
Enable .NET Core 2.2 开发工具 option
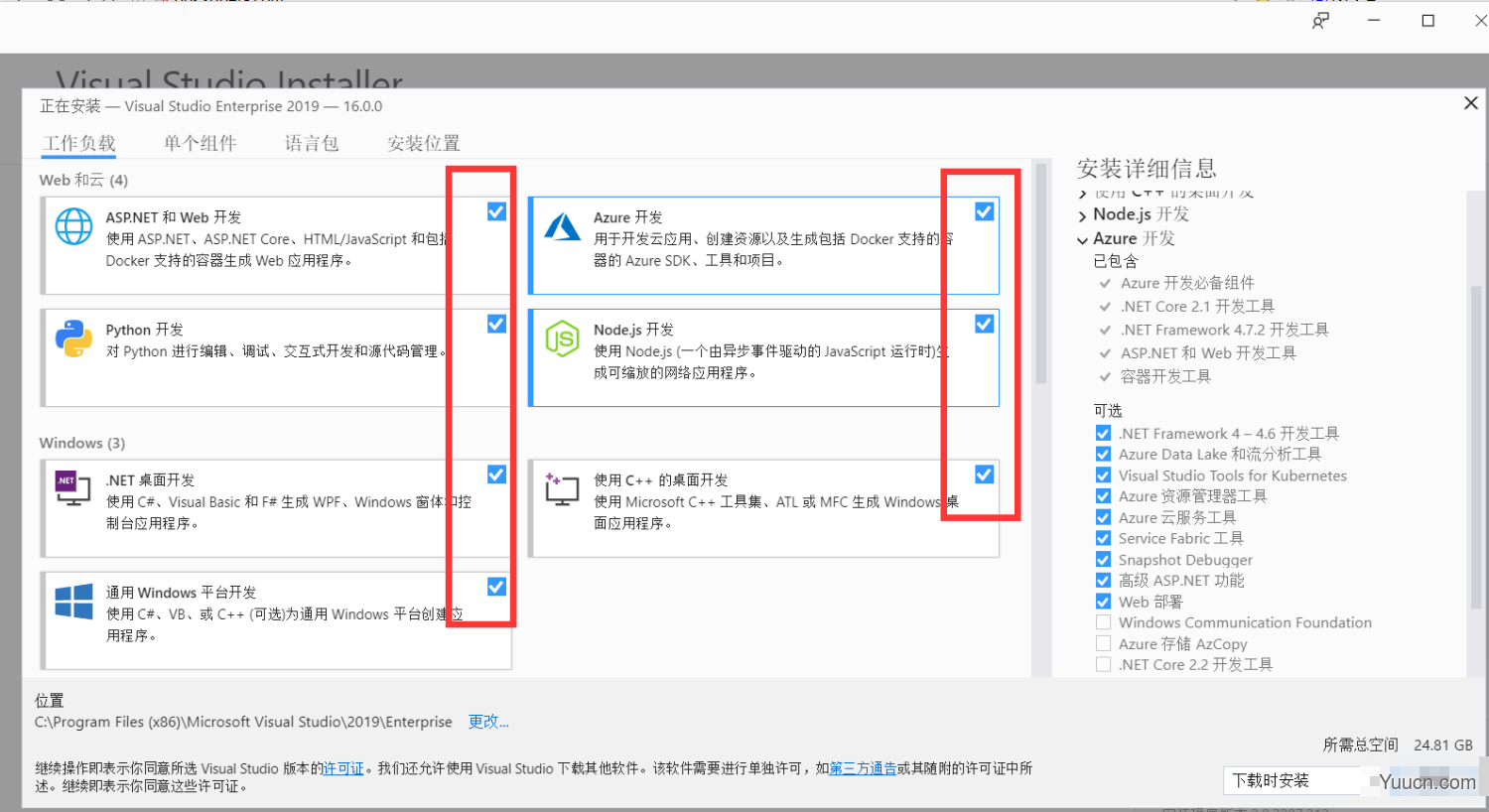pyautogui.click(x=1103, y=665)
